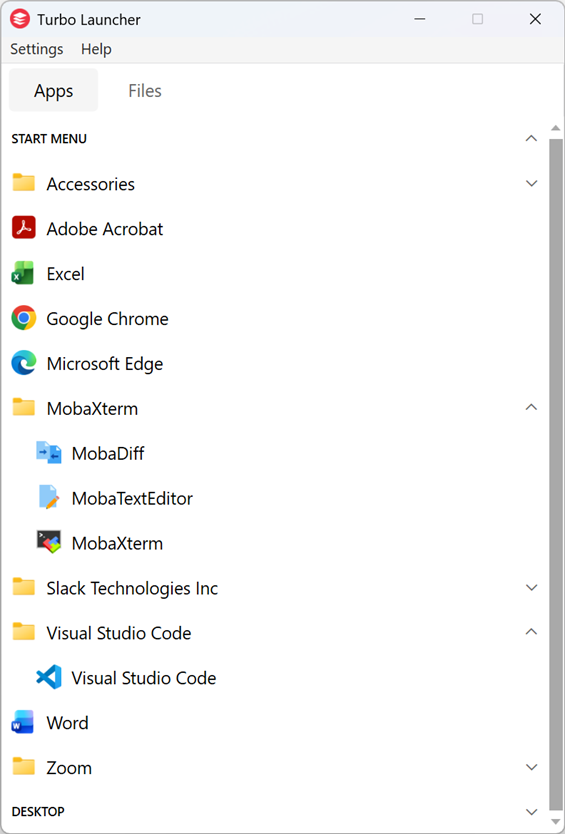Click the DESKTOP section heading
This screenshot has height=834, width=565.
[x=38, y=812]
